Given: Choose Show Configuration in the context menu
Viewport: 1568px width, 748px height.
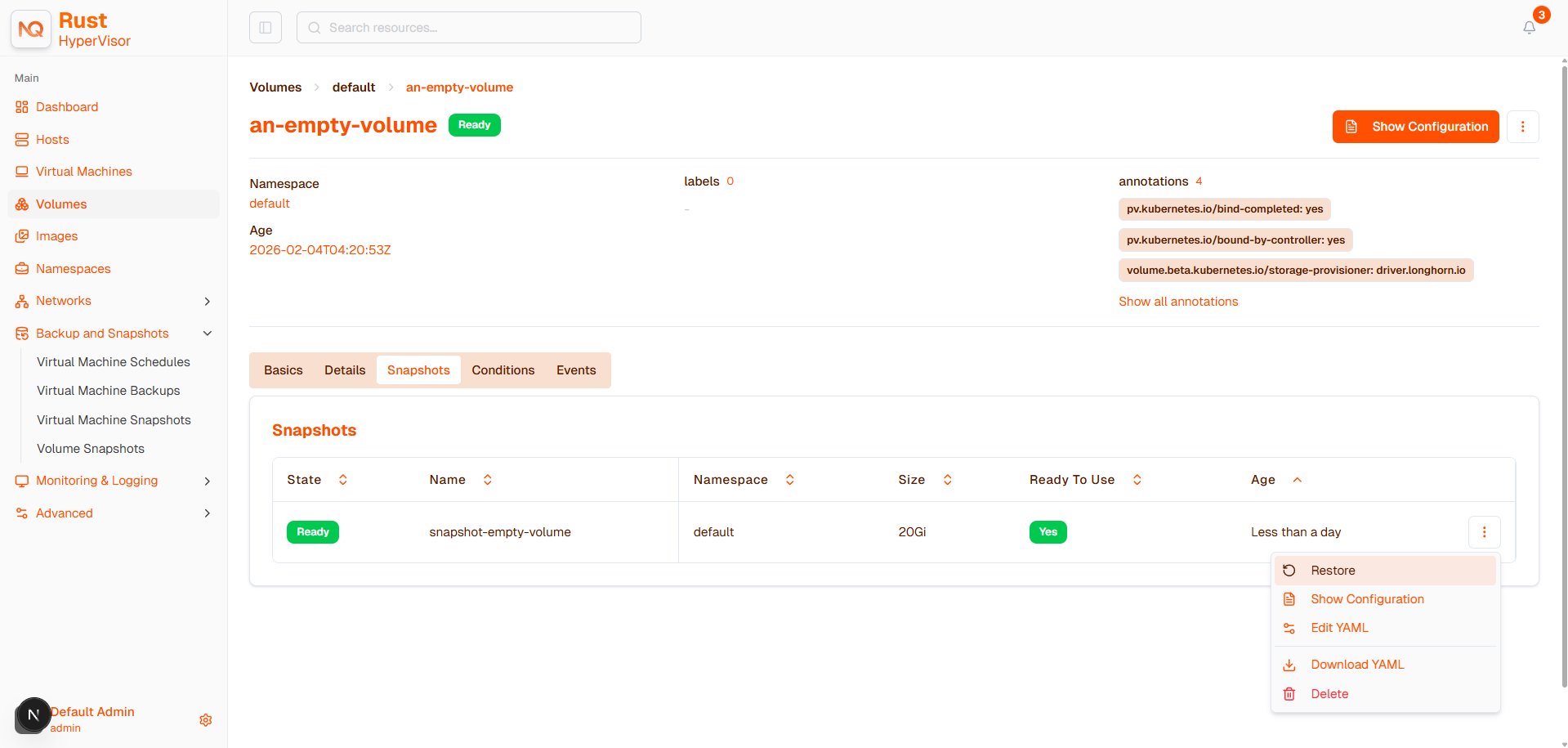Looking at the screenshot, I should (x=1385, y=599).
